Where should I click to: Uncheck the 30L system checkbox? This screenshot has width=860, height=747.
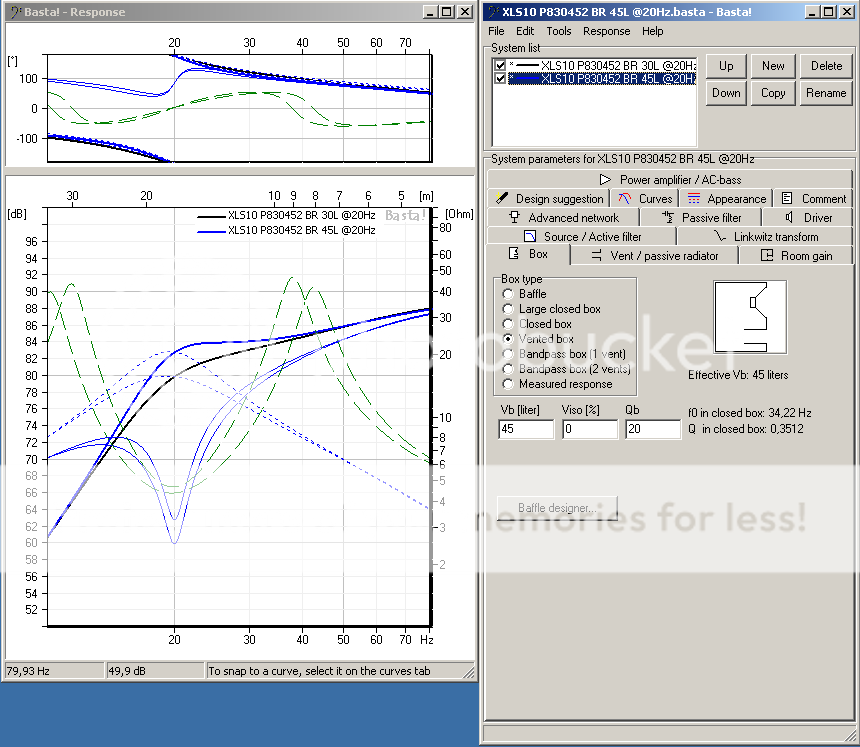pos(500,65)
